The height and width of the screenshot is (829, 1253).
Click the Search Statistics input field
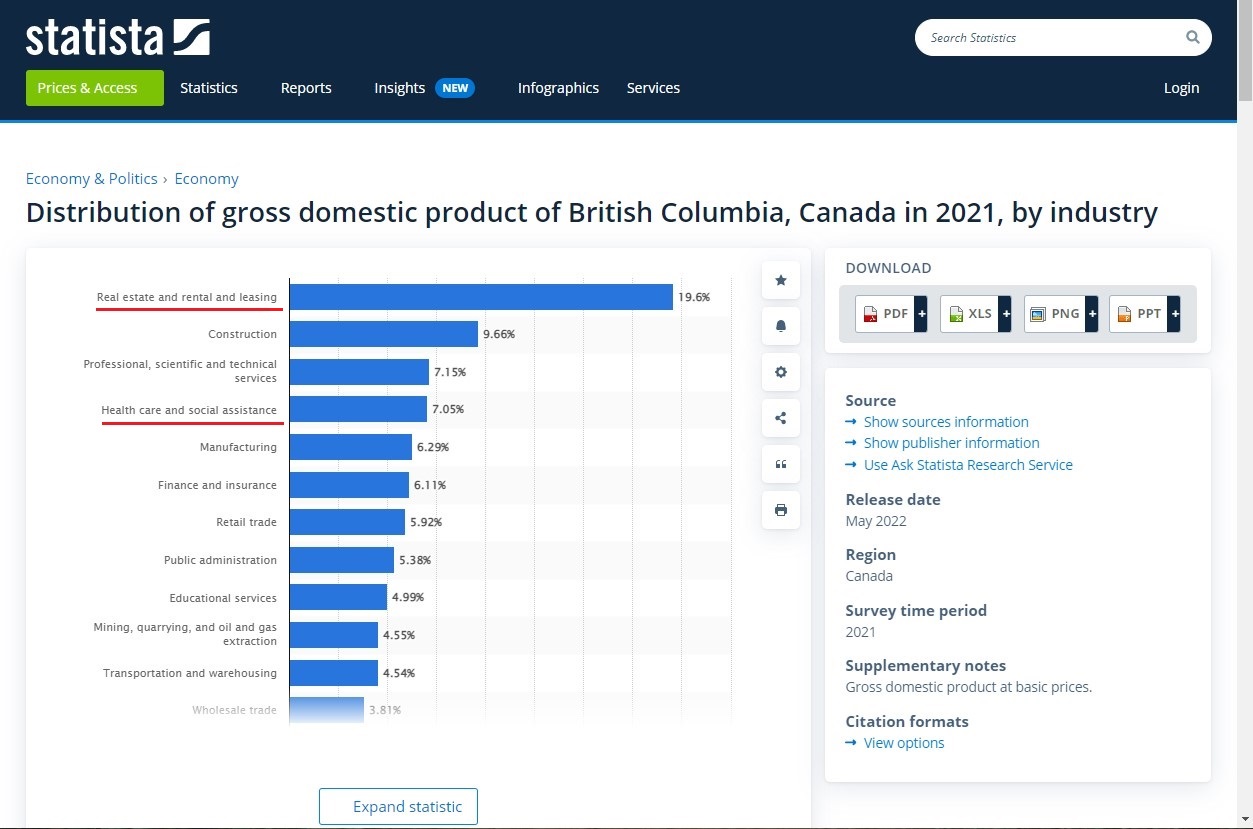pos(1045,38)
